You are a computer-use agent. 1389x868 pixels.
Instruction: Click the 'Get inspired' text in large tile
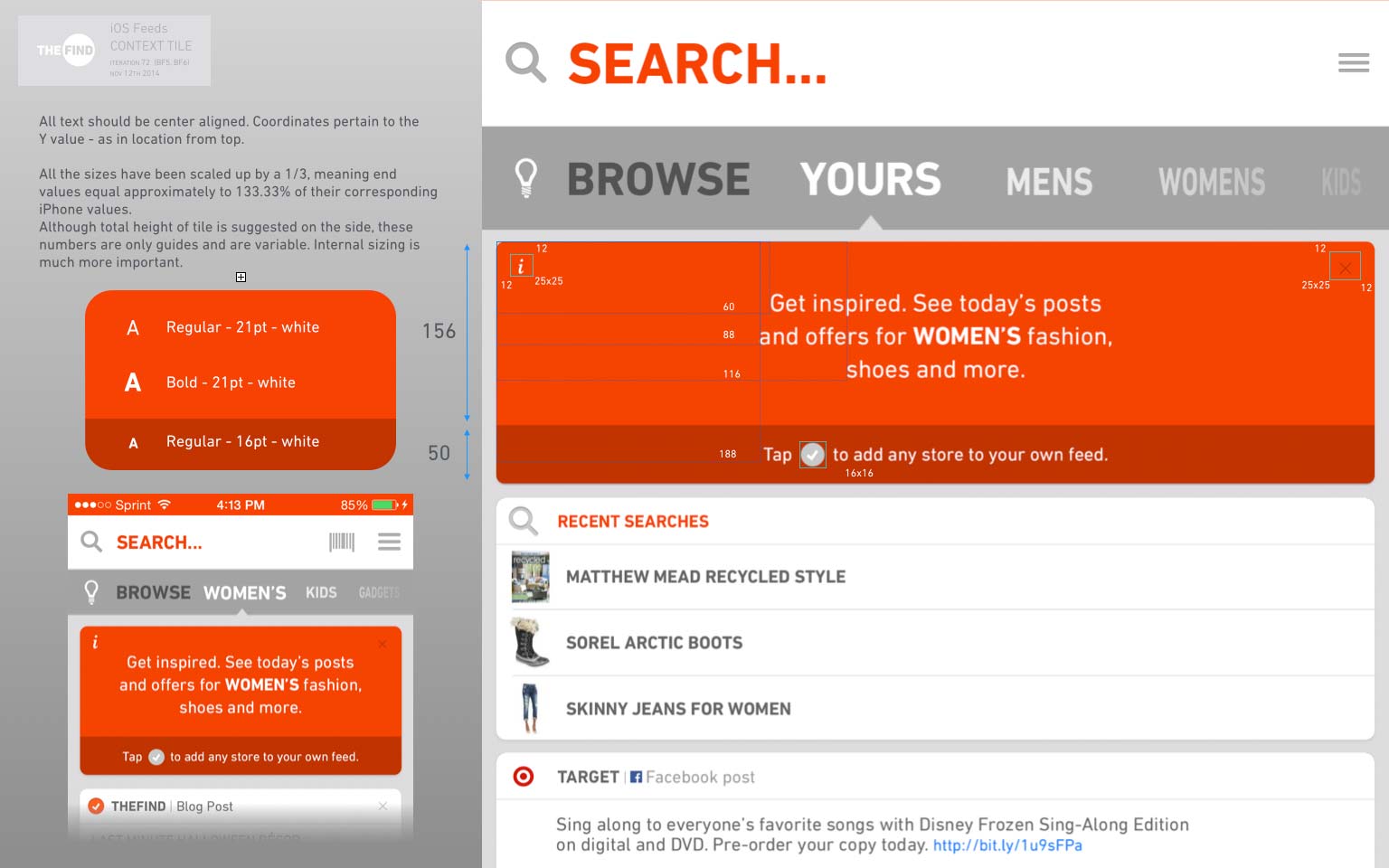(x=936, y=336)
